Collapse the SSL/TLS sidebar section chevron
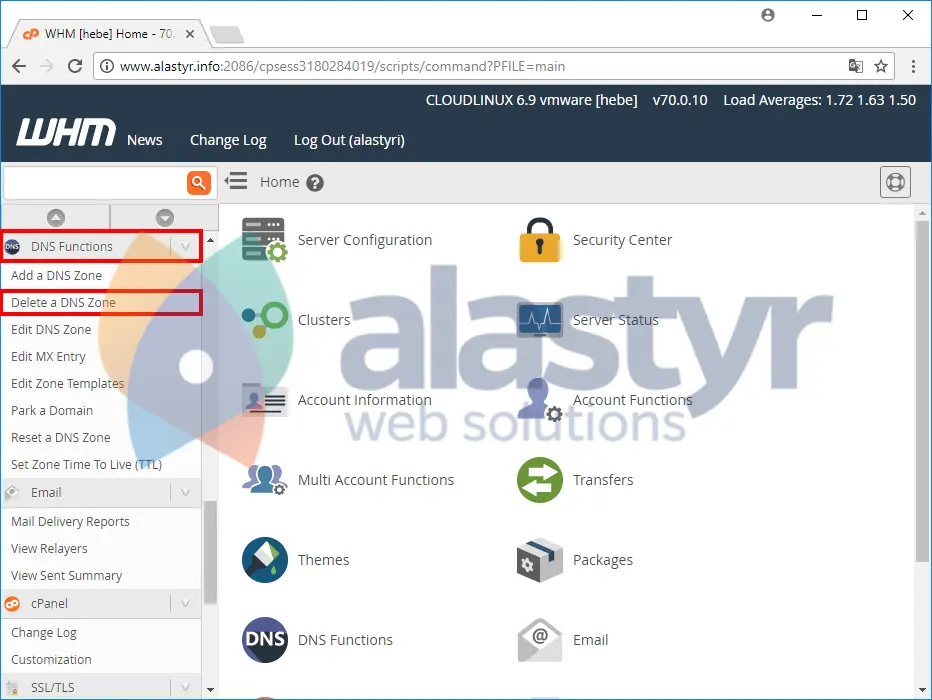 point(185,688)
